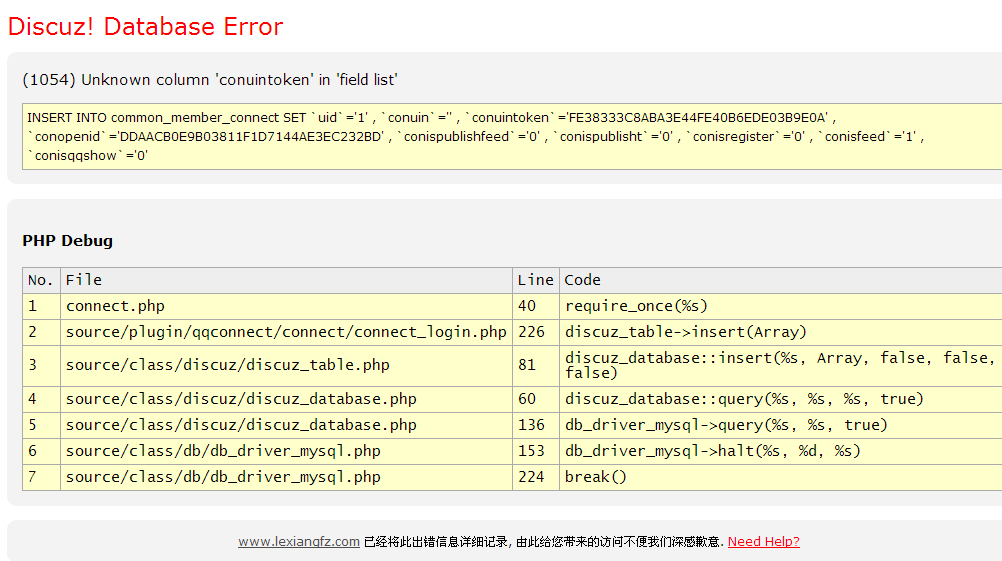Click the PHP Debug heading
The image size is (1002, 561).
pyautogui.click(x=68, y=241)
